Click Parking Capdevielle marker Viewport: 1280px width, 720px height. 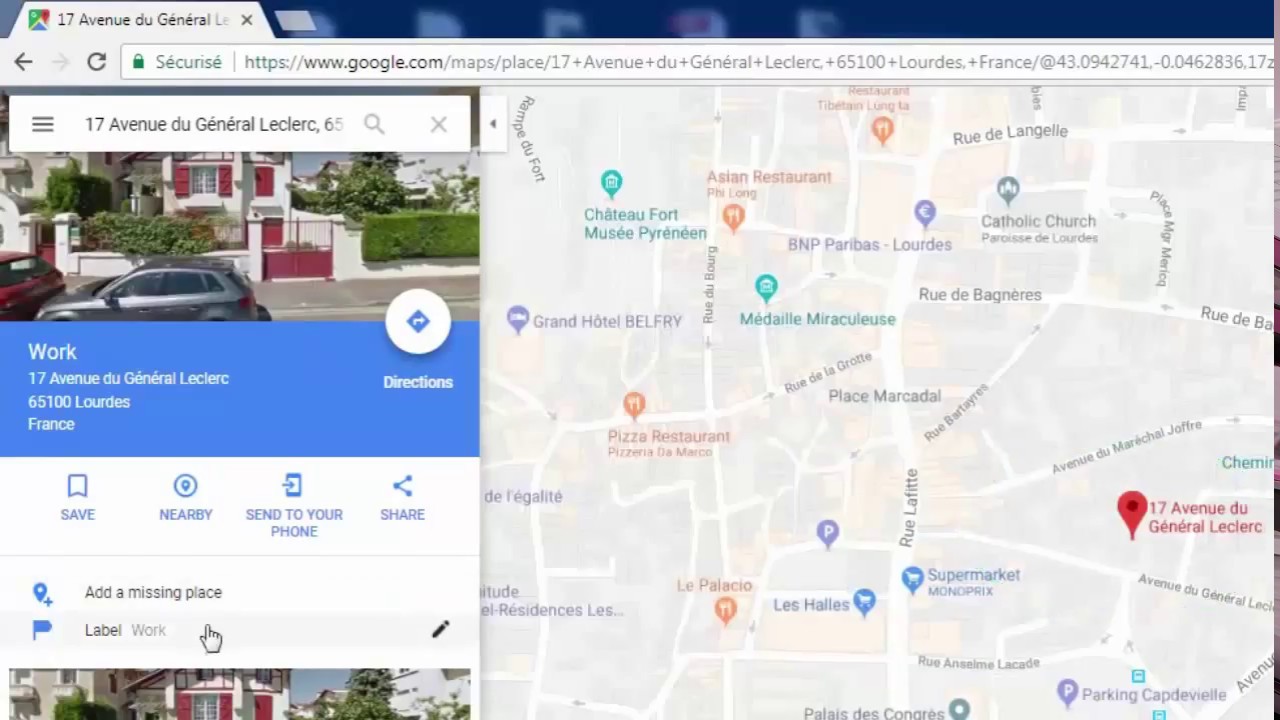(x=1067, y=692)
